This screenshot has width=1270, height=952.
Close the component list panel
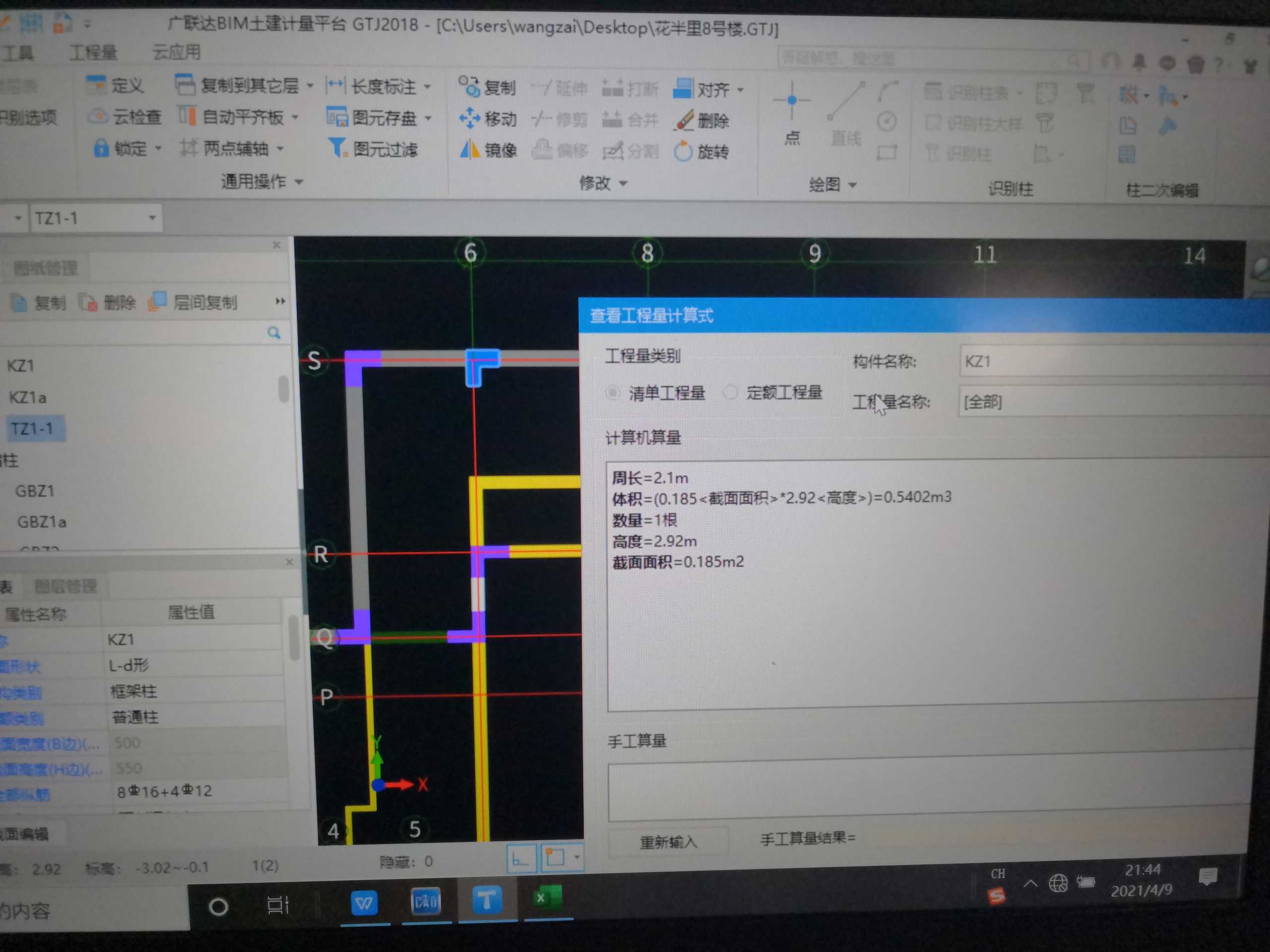coord(277,245)
